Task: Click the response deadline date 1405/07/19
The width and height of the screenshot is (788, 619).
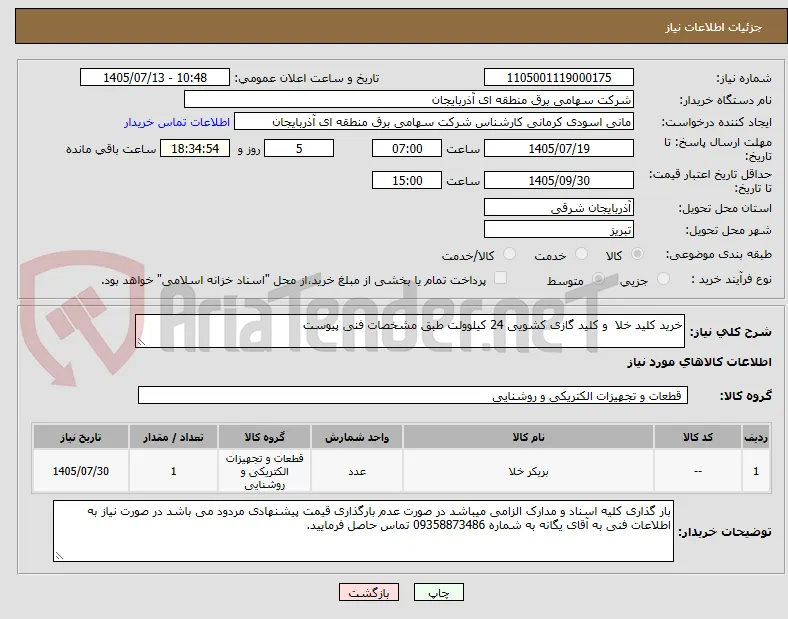Action: click(x=558, y=149)
